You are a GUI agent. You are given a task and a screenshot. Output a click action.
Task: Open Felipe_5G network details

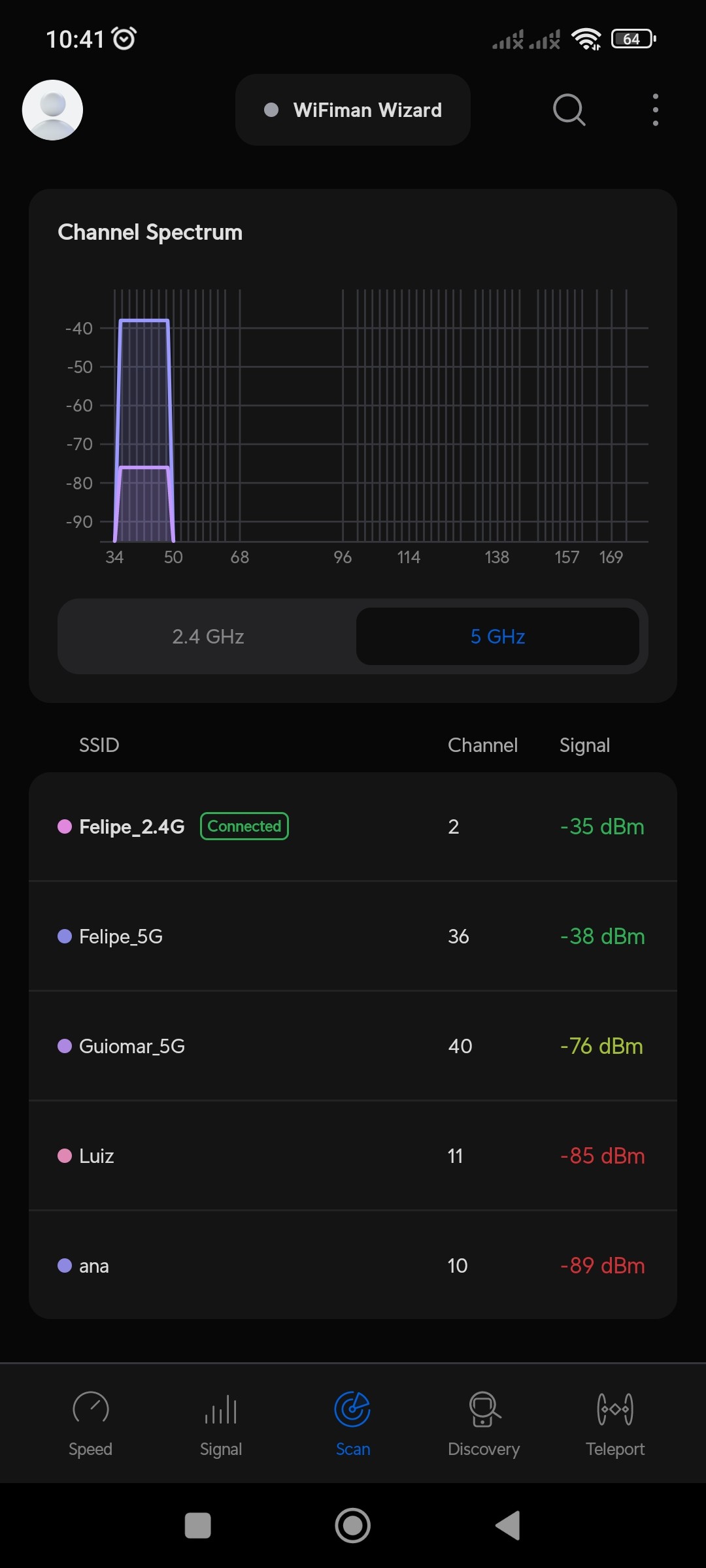(353, 936)
